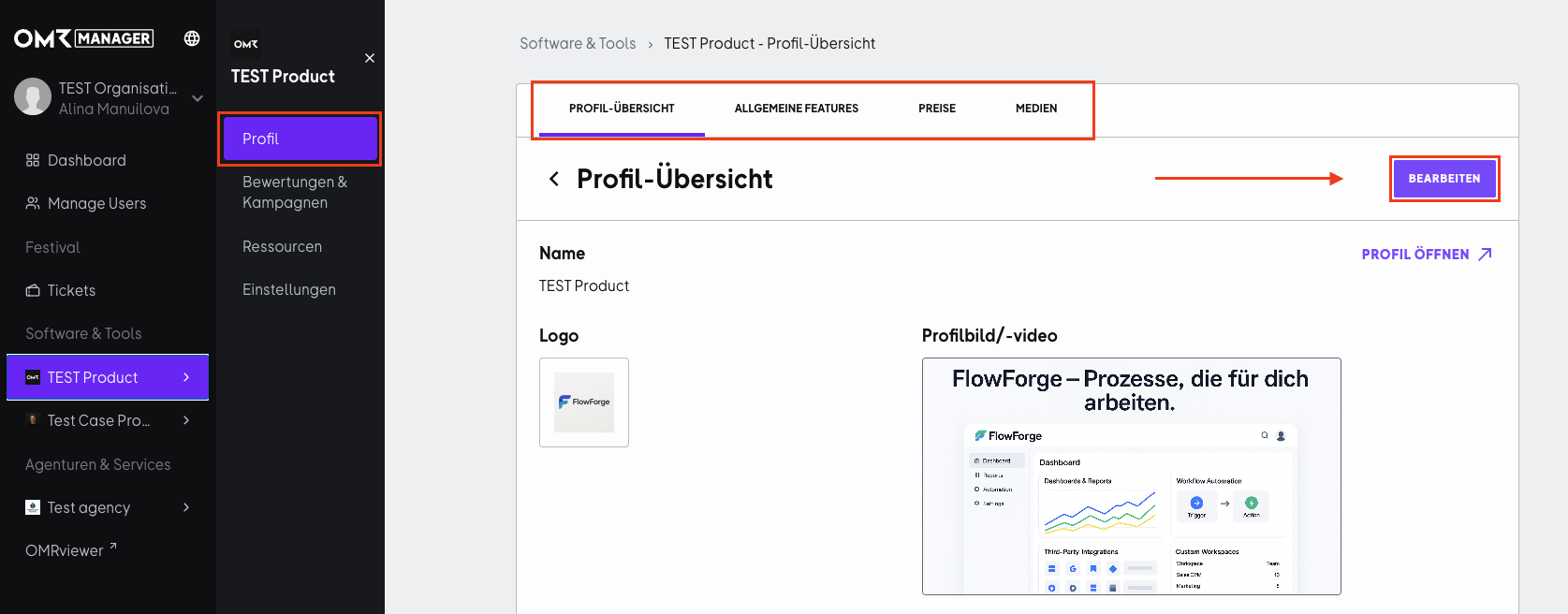Click the FlowForge logo thumbnail

tap(584, 402)
